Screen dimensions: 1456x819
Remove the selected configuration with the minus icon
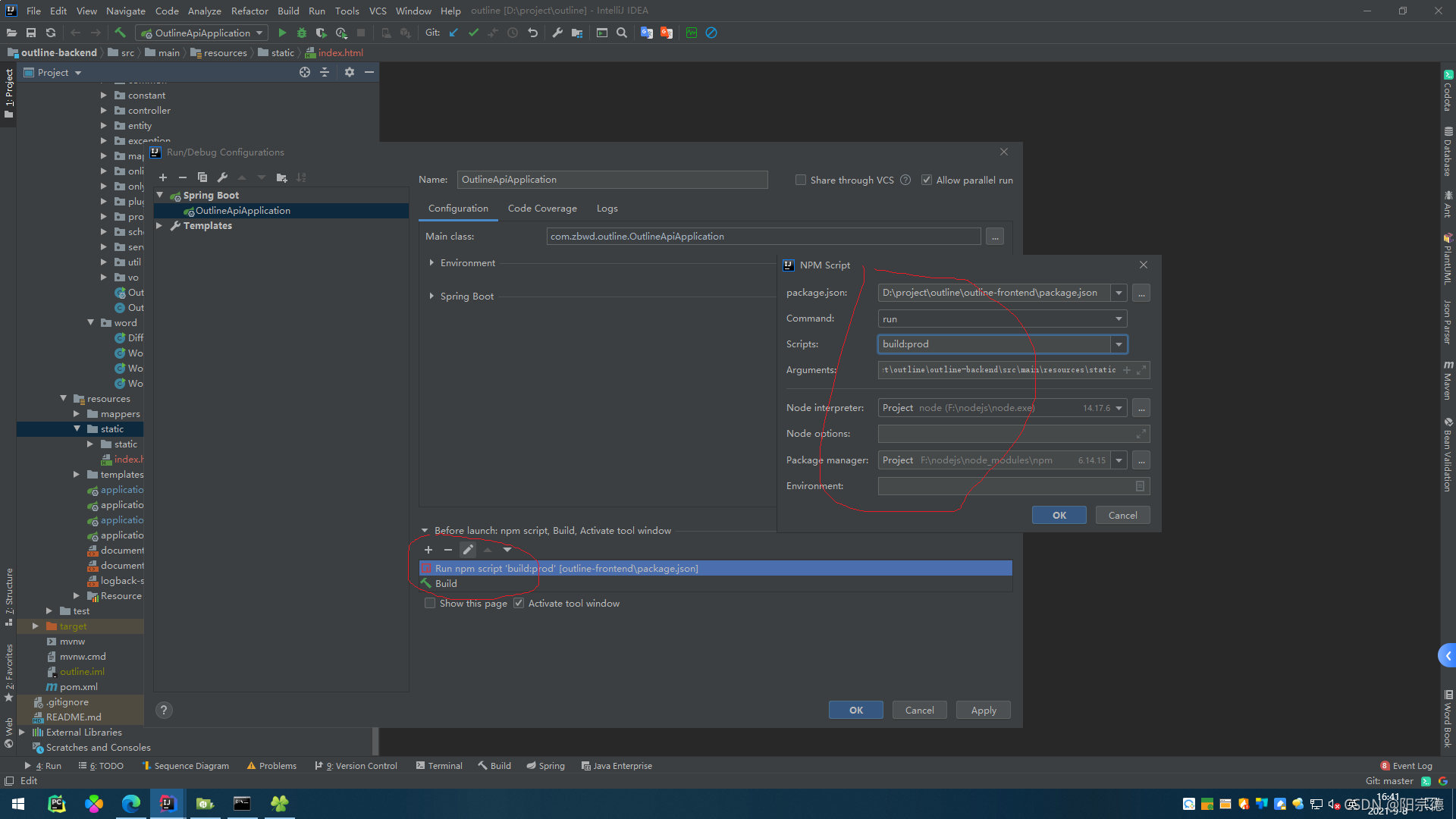tap(183, 177)
